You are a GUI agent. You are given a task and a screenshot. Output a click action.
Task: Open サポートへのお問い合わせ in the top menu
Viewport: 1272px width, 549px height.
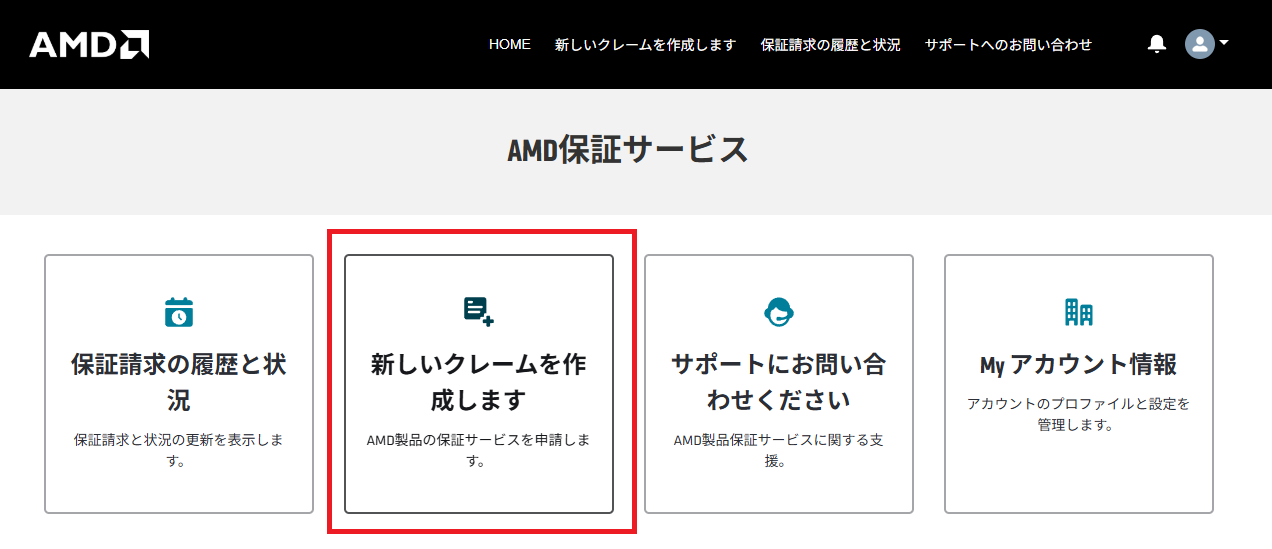pyautogui.click(x=1008, y=45)
